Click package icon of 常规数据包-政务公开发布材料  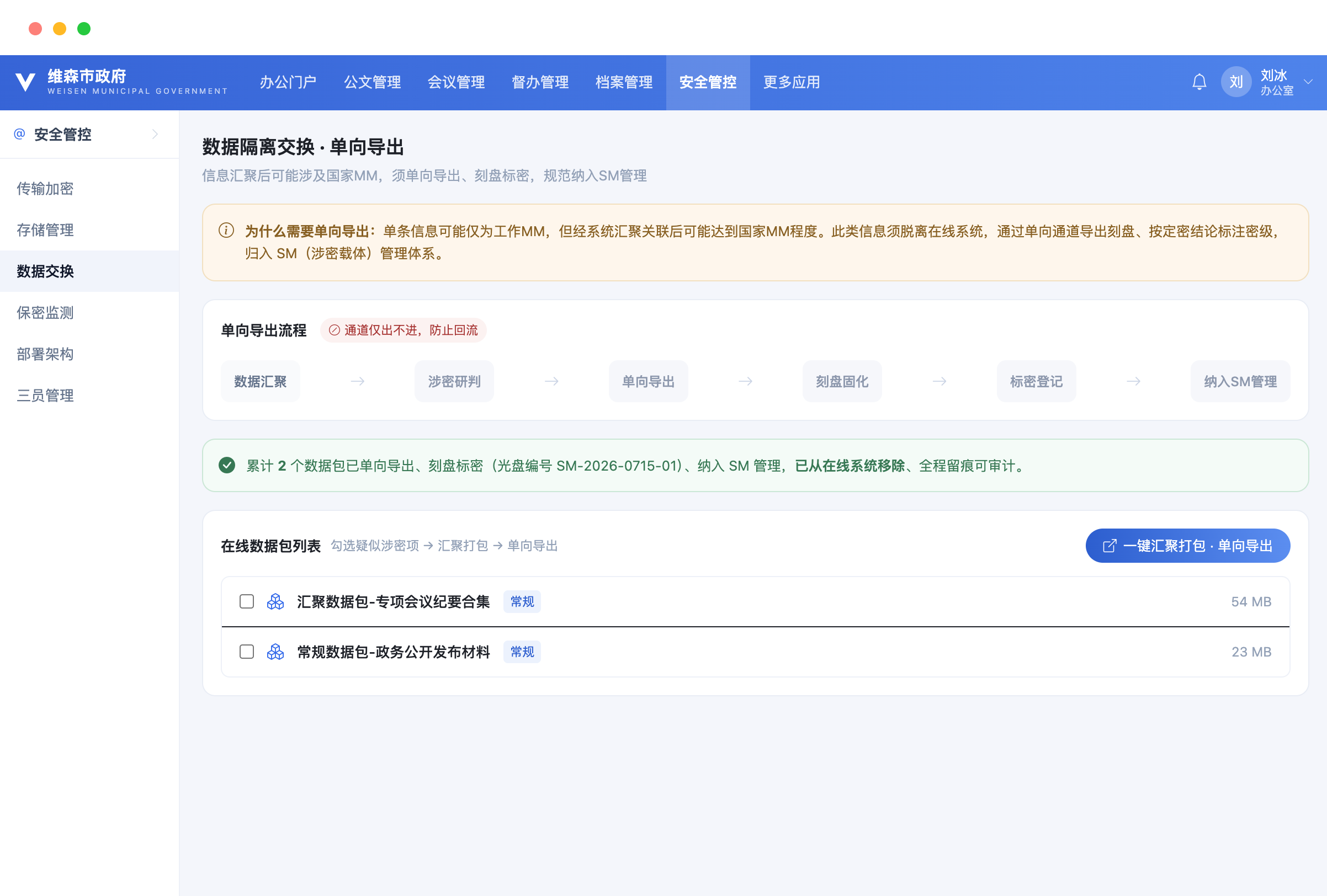coord(275,652)
